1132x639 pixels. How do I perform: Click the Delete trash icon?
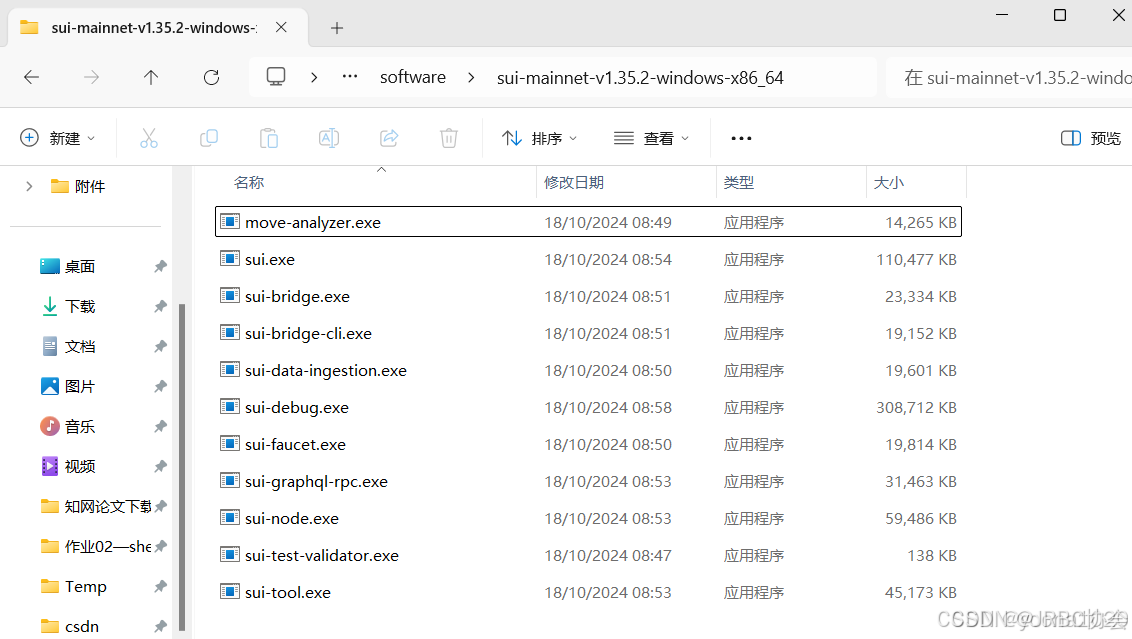[x=448, y=138]
